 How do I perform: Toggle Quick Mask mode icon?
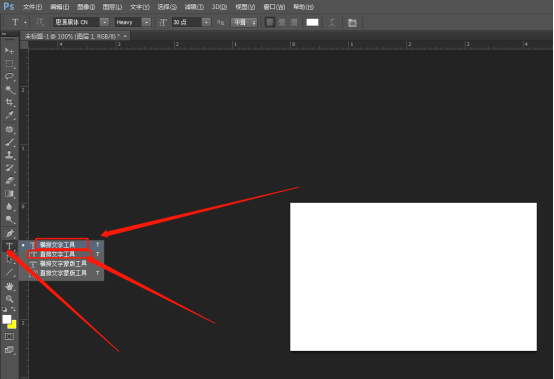pos(10,337)
